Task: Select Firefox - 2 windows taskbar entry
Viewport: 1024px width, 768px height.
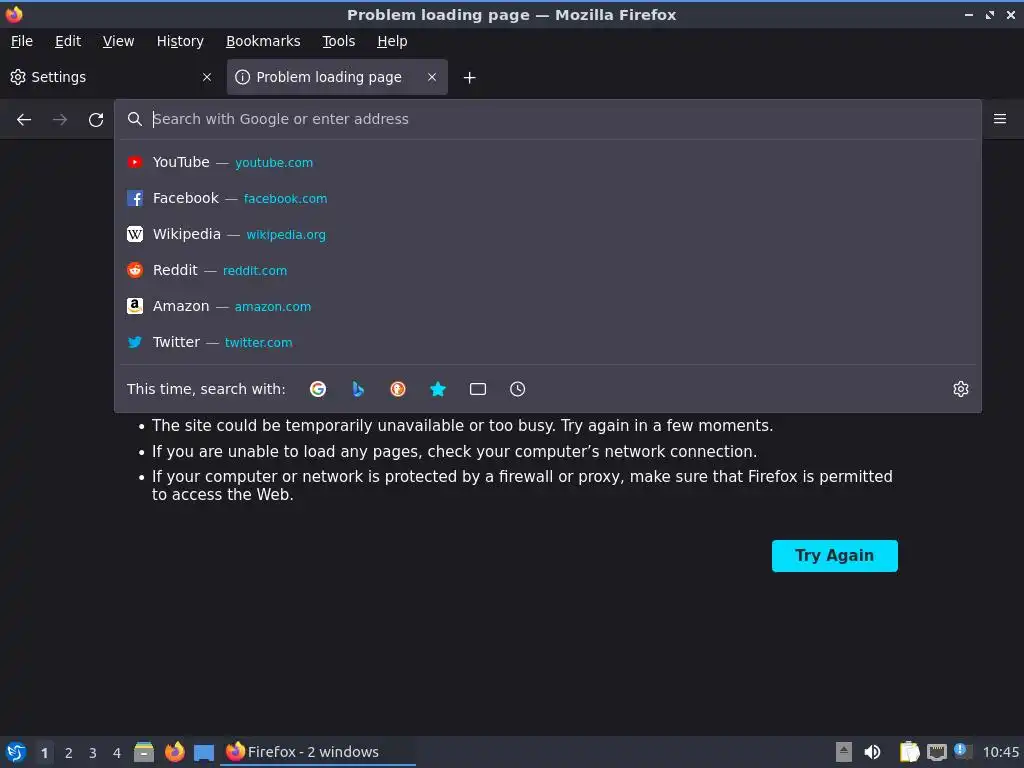Action: point(318,752)
